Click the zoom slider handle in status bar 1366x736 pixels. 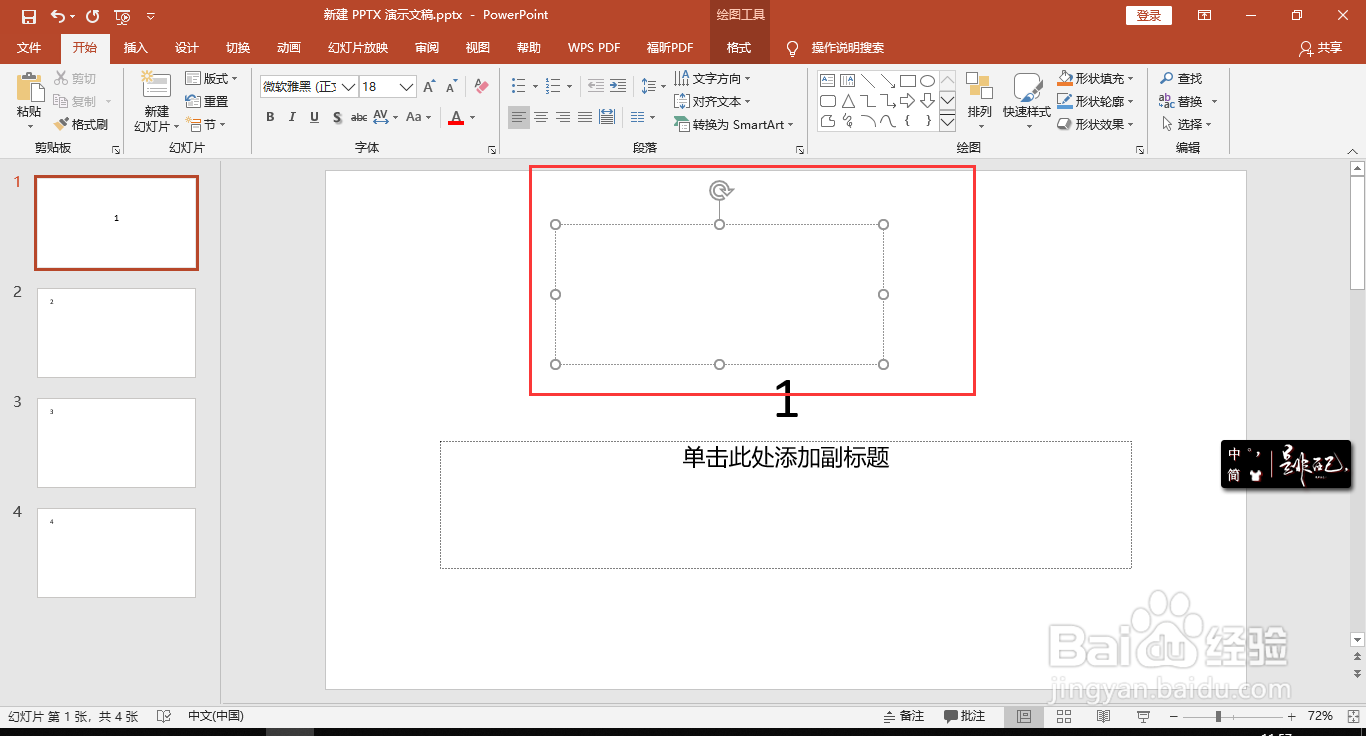(x=1218, y=717)
